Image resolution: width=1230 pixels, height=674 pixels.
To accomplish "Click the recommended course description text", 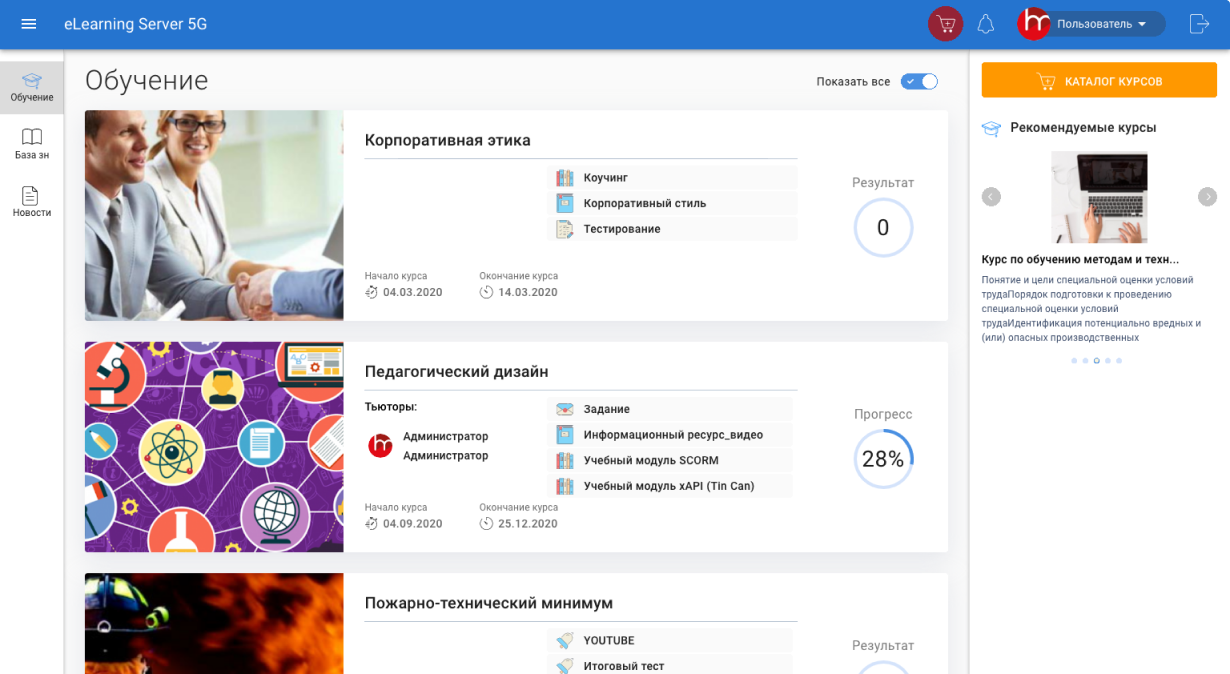I will tap(1092, 309).
